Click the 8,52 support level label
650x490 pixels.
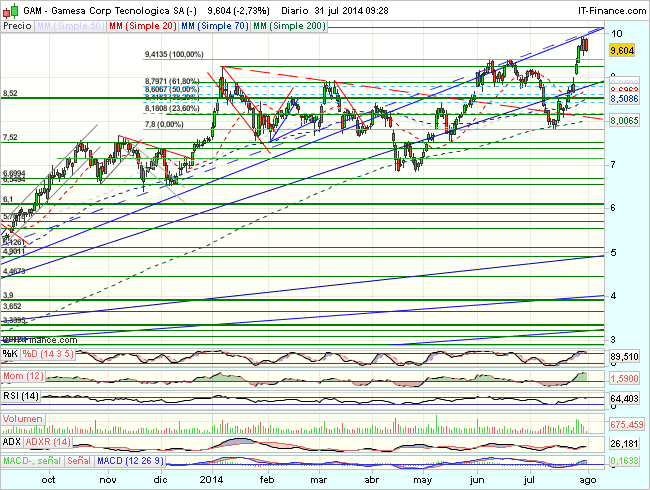10,93
